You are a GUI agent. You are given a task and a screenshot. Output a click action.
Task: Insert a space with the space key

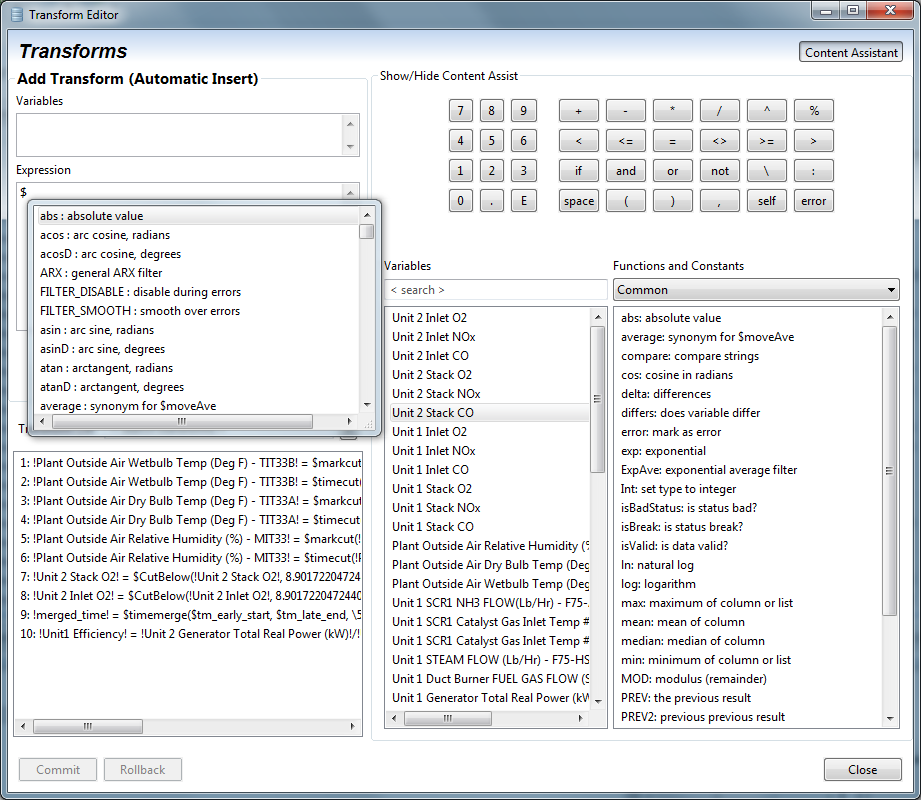coord(578,201)
